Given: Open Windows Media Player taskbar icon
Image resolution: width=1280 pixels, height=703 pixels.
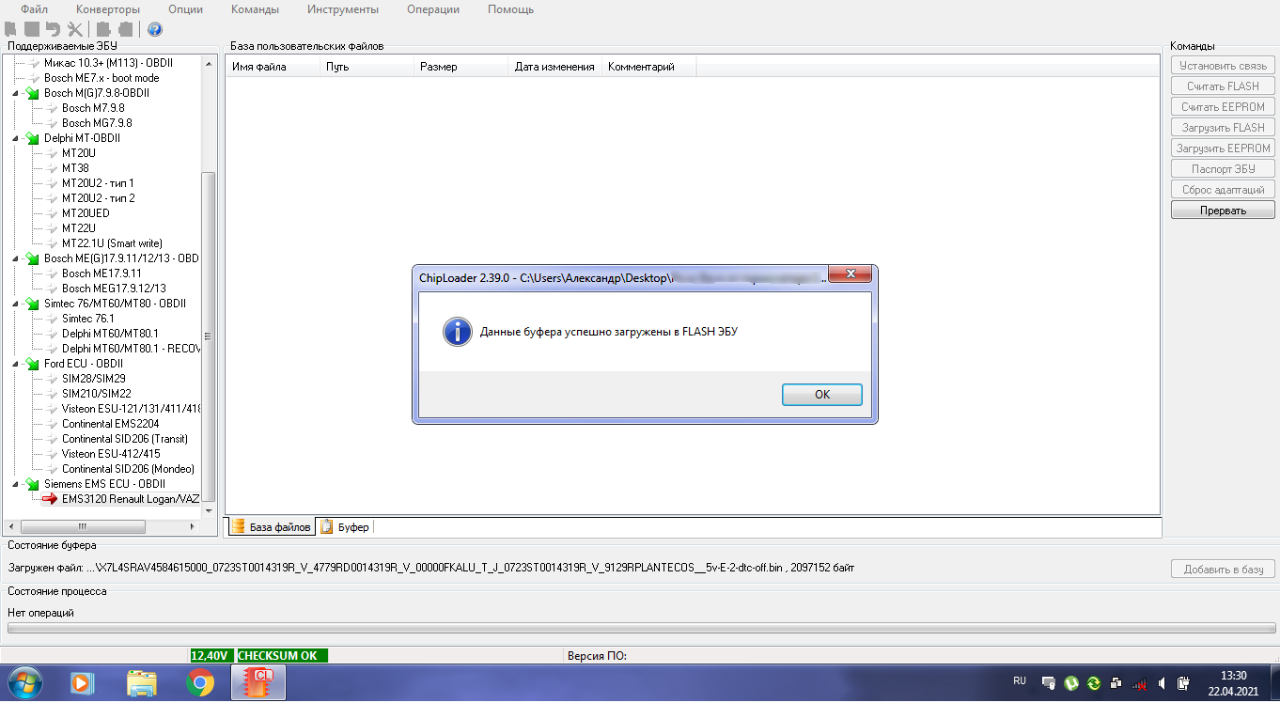Looking at the screenshot, I should coord(82,683).
